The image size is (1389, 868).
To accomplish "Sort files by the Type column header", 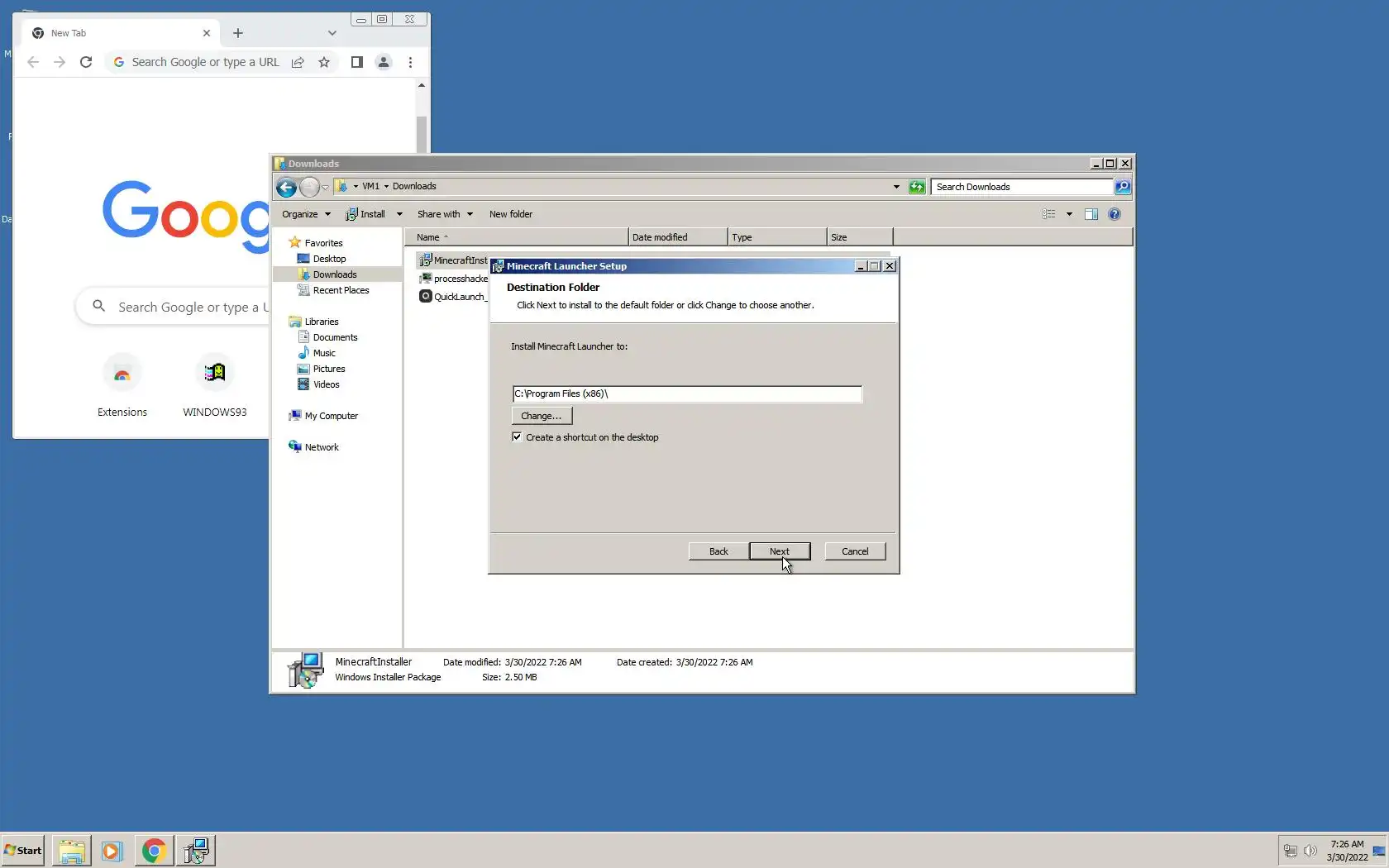I will pyautogui.click(x=777, y=237).
